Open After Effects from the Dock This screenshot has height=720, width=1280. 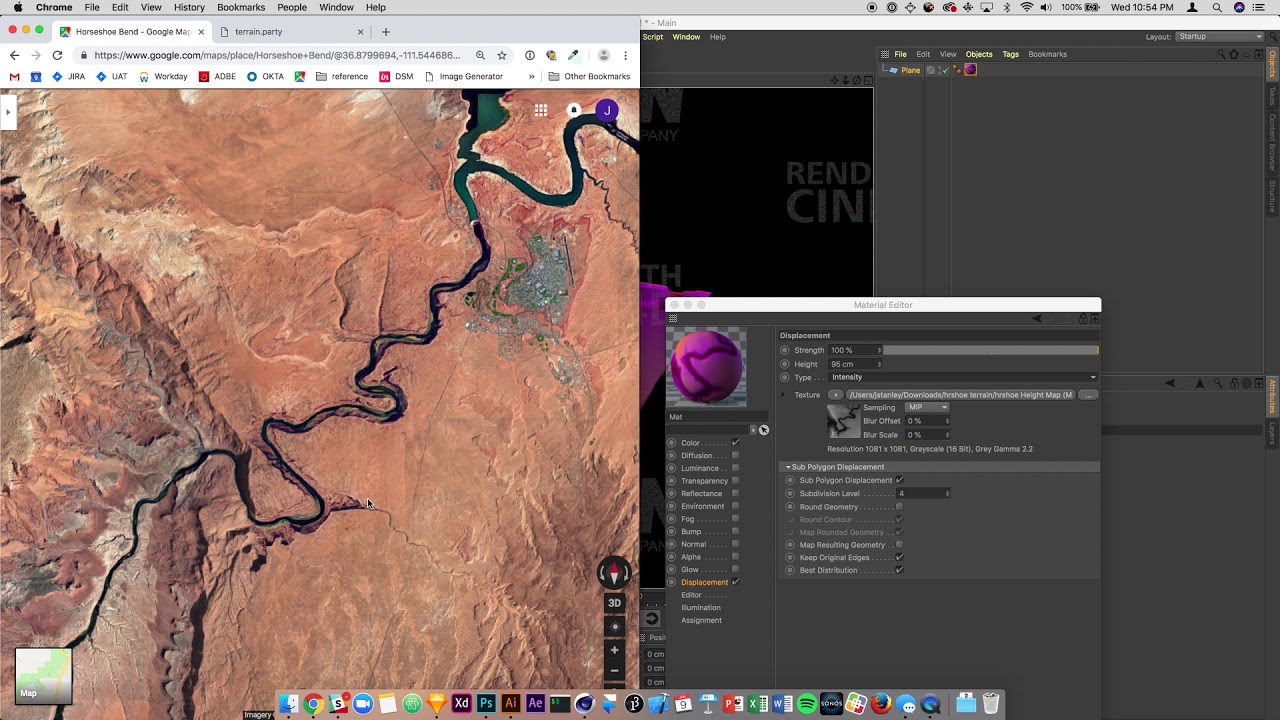click(x=535, y=704)
